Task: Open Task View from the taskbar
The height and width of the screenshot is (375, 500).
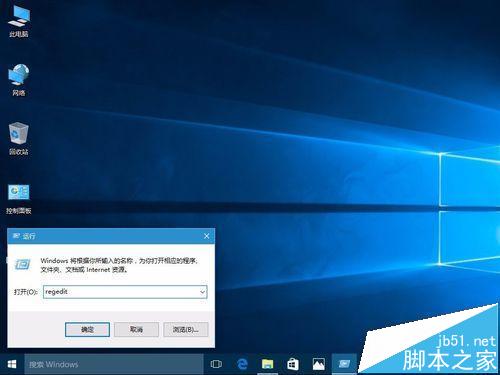Action: (216, 364)
